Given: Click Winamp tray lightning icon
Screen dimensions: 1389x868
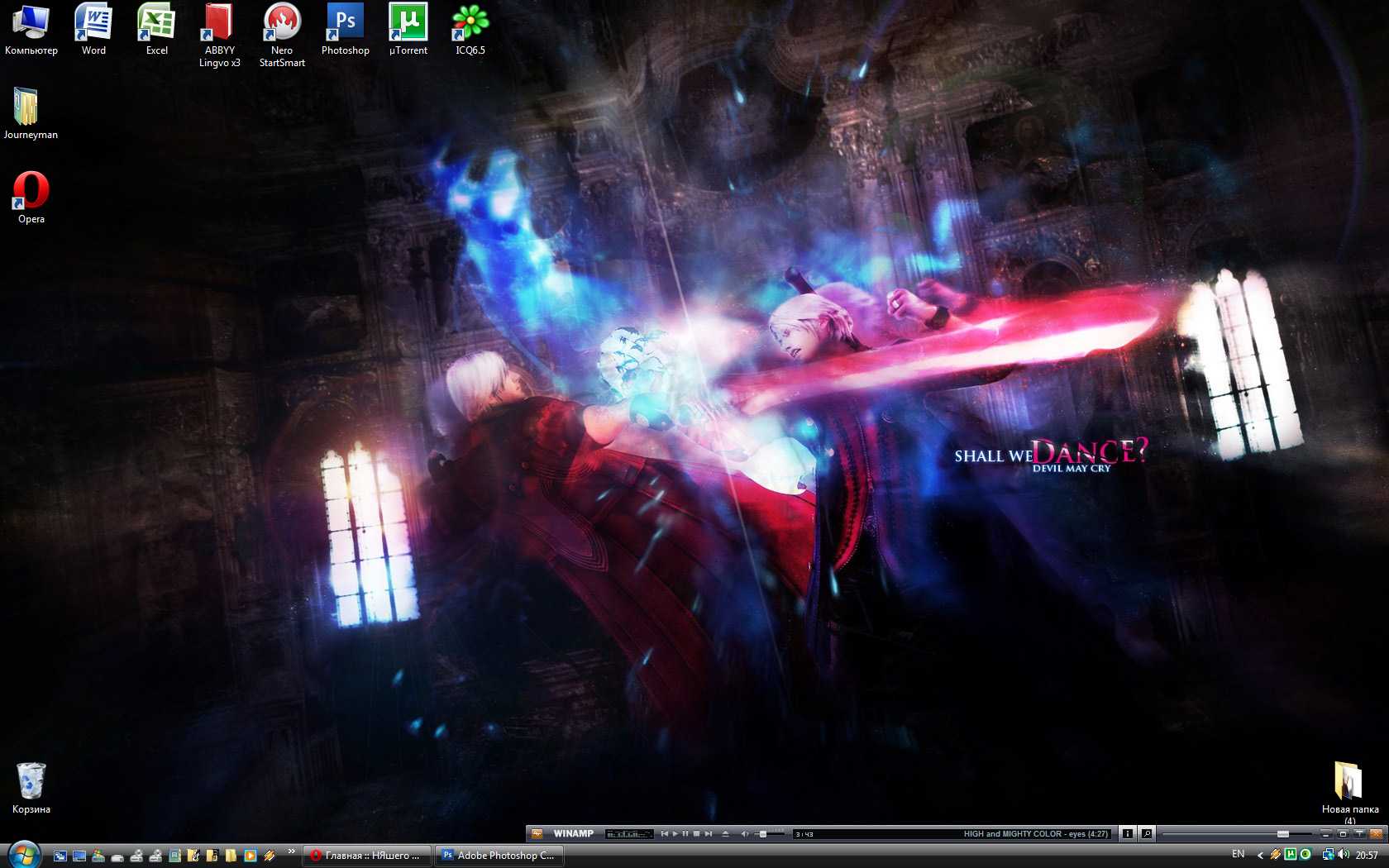Looking at the screenshot, I should point(1275,855).
